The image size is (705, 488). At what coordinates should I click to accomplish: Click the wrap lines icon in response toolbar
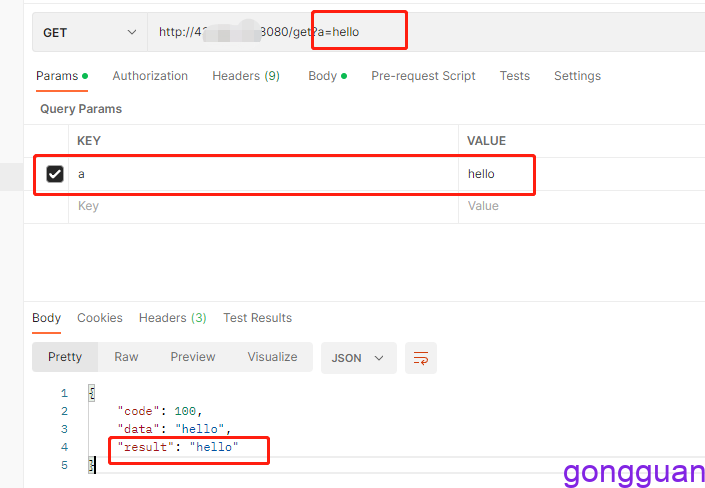click(420, 357)
